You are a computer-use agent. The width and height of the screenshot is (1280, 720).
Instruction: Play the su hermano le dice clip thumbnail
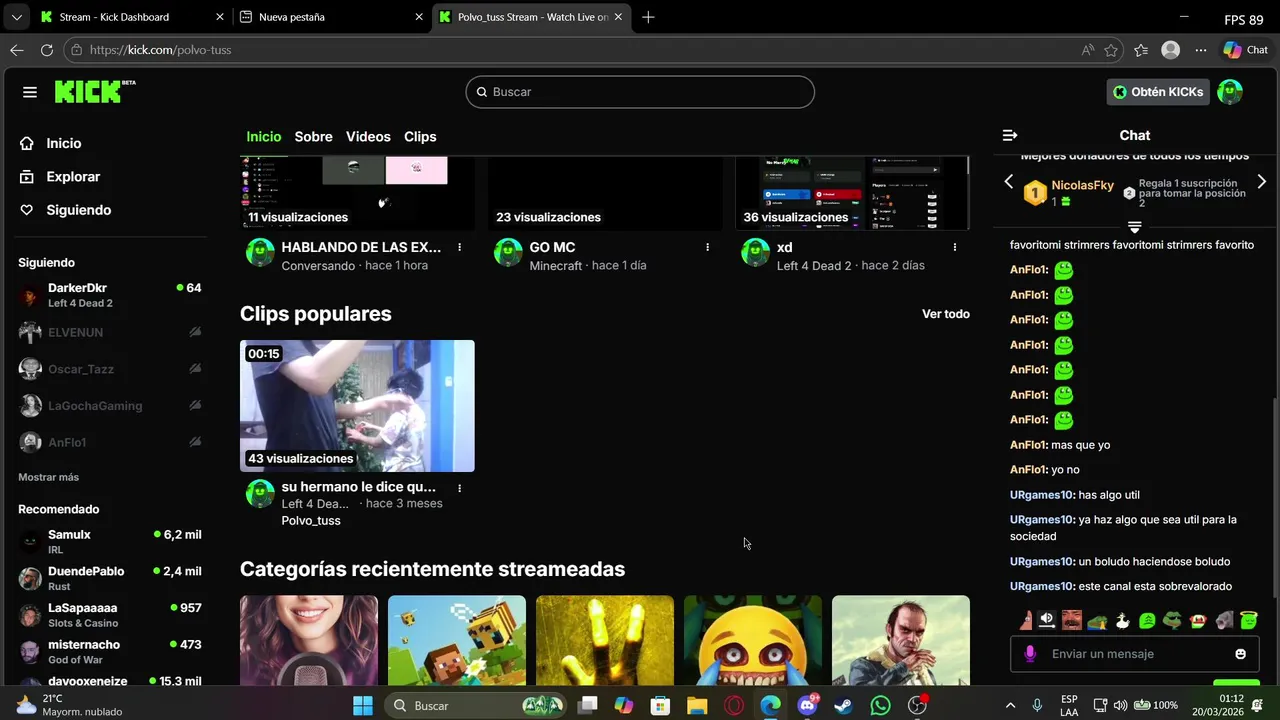[x=357, y=406]
